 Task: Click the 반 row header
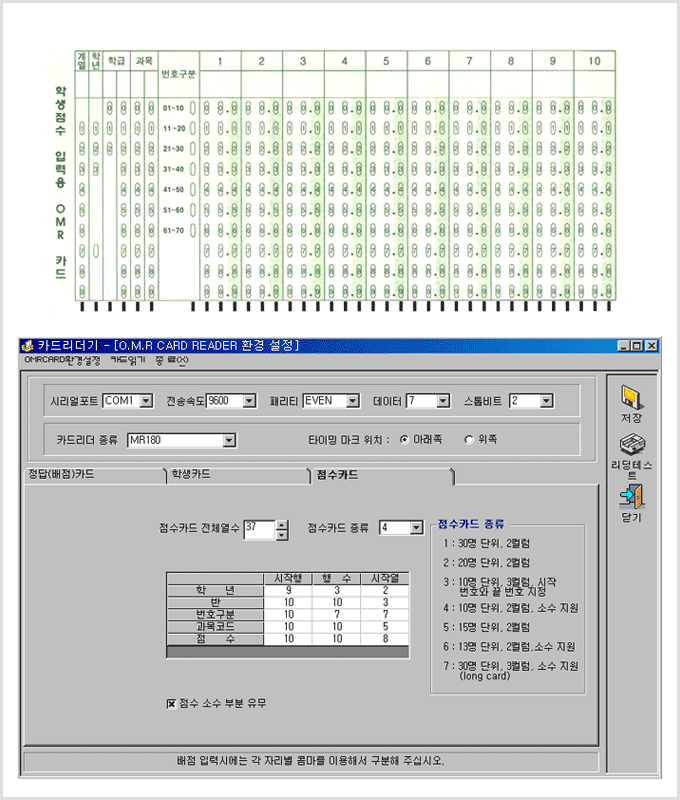click(215, 603)
